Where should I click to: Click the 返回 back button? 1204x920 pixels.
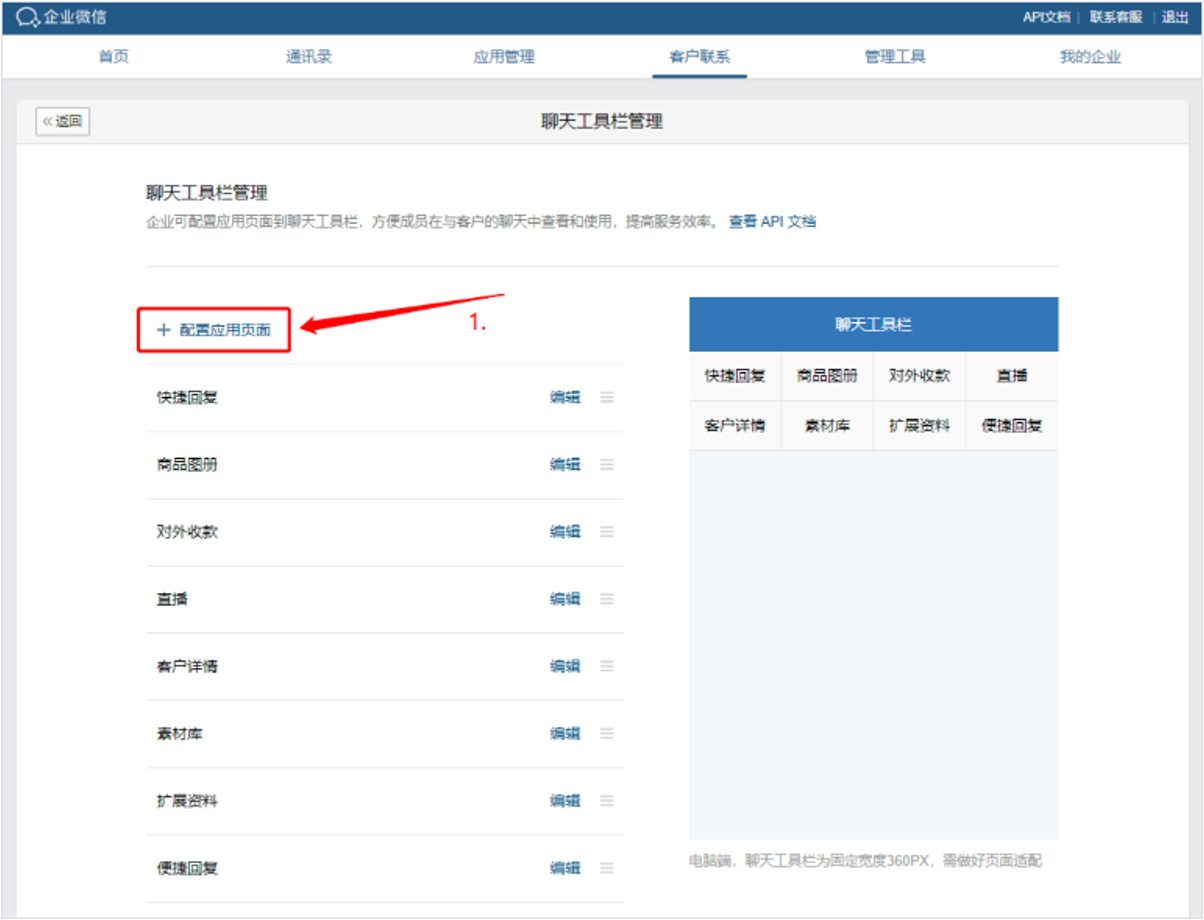63,122
